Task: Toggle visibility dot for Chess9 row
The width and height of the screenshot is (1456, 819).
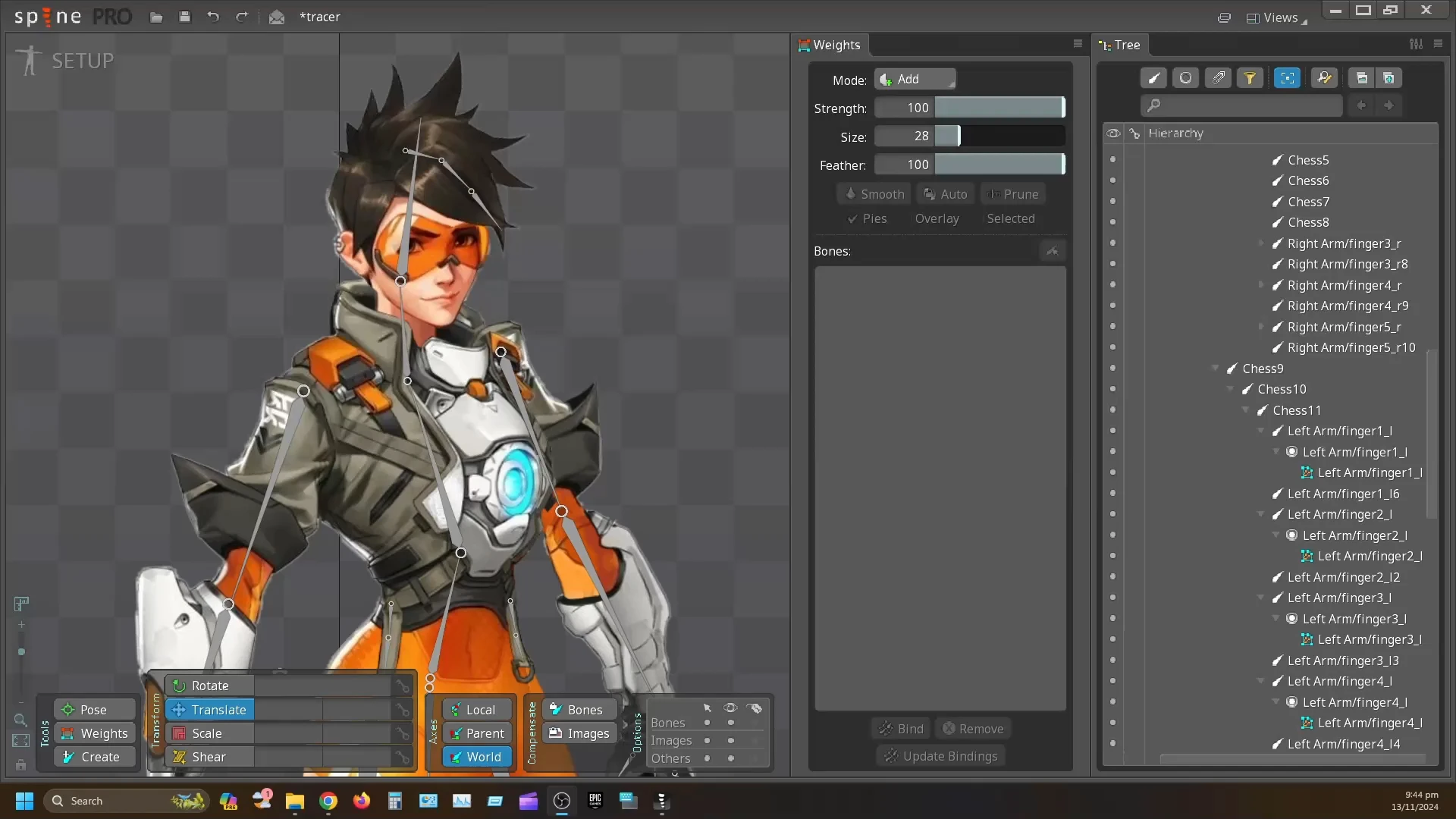Action: pyautogui.click(x=1112, y=369)
